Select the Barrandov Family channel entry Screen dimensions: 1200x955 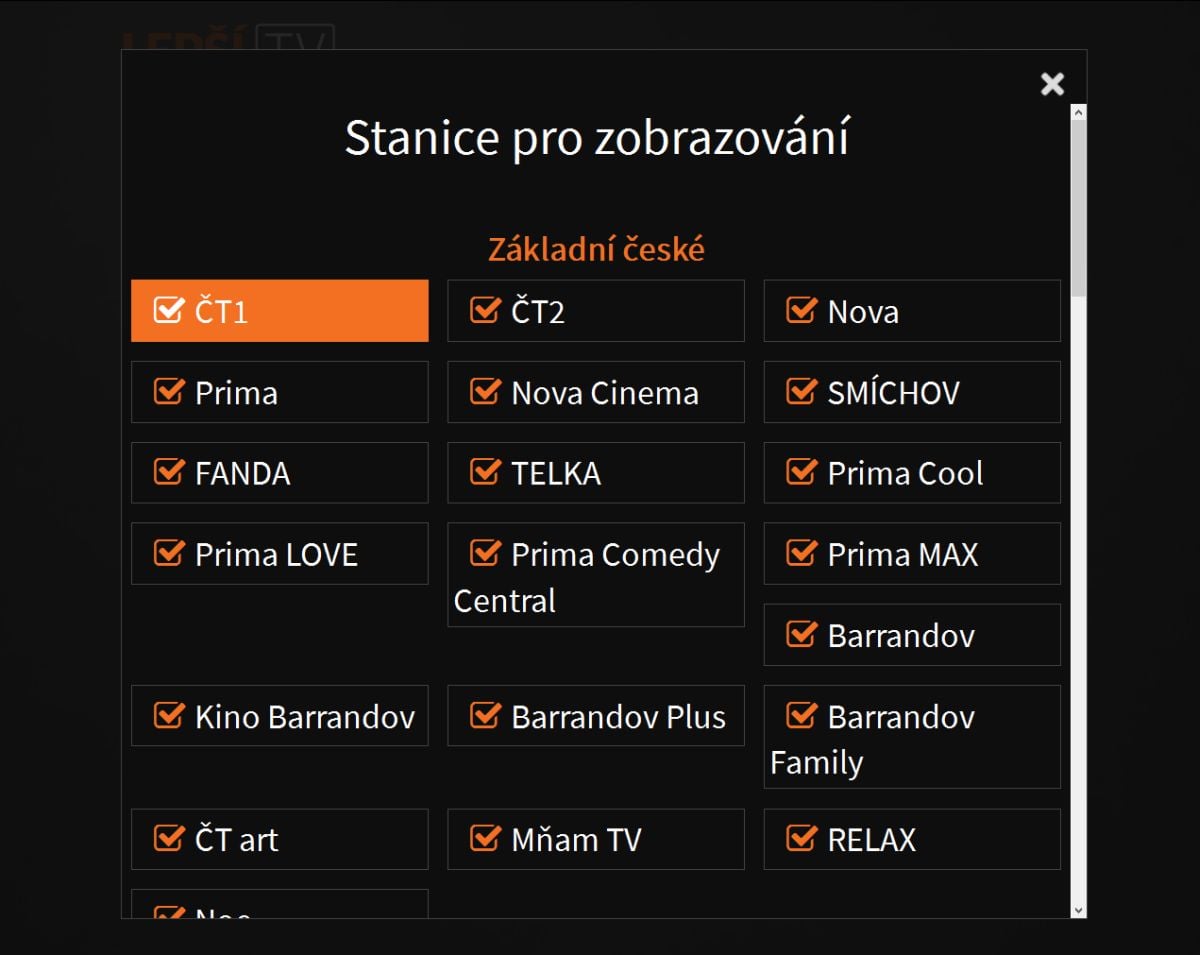coord(800,715)
